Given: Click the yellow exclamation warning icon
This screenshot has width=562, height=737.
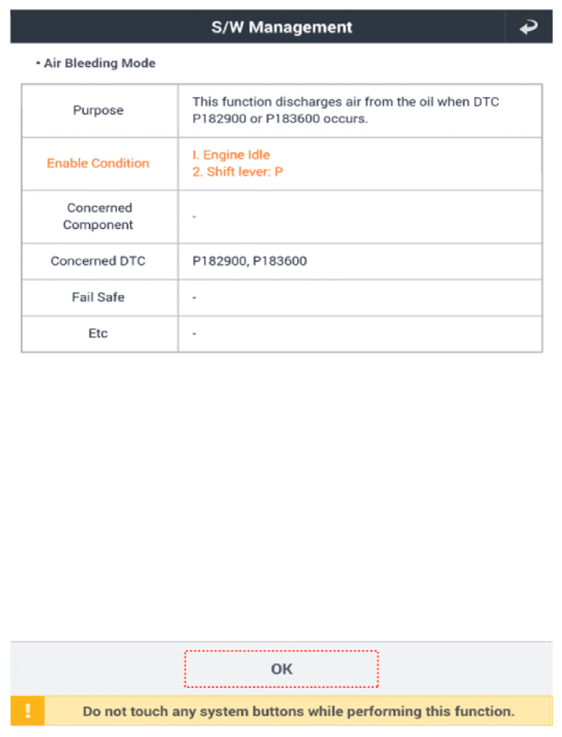Looking at the screenshot, I should [28, 711].
